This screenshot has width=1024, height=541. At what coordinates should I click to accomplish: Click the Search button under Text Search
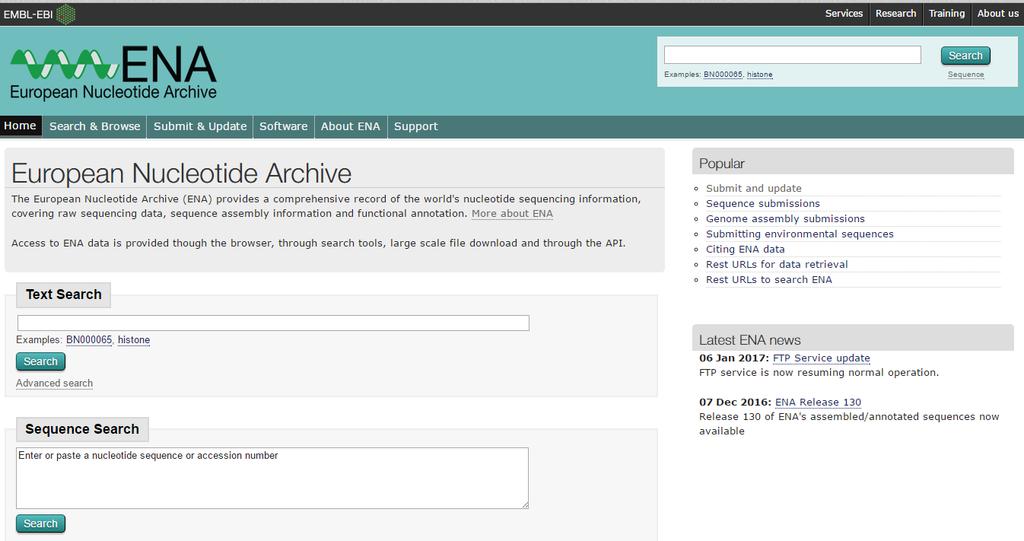[x=40, y=361]
